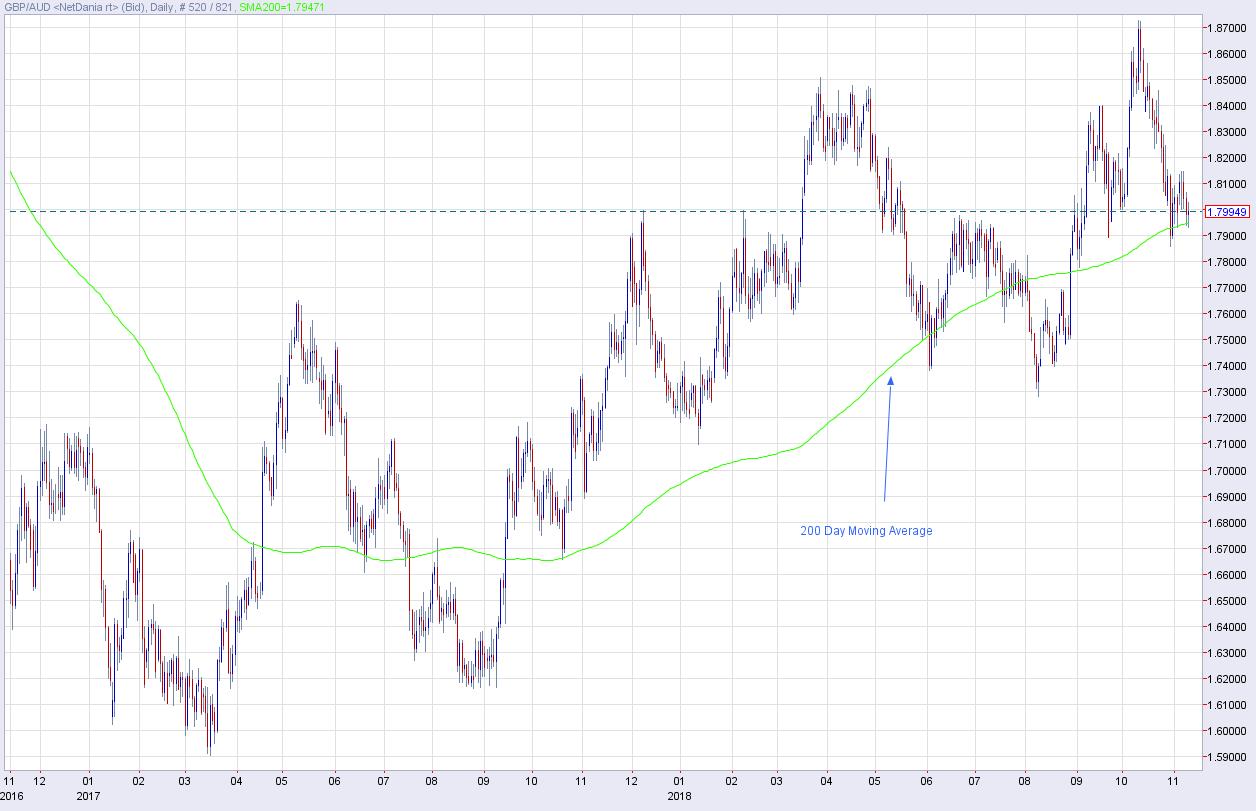Click the May 2017 '05' month label
The image size is (1256, 811).
coord(282,781)
